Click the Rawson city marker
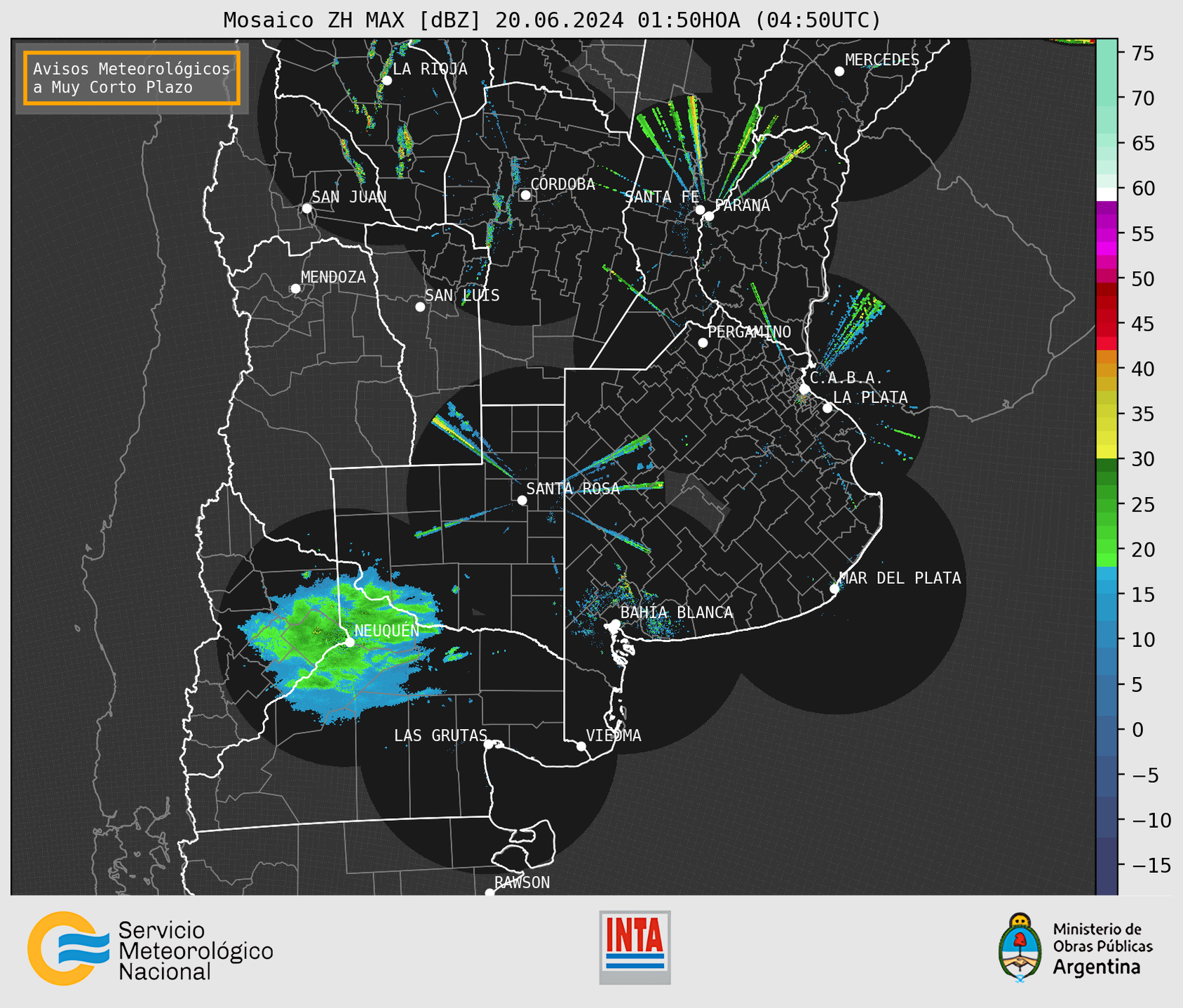 tap(489, 893)
